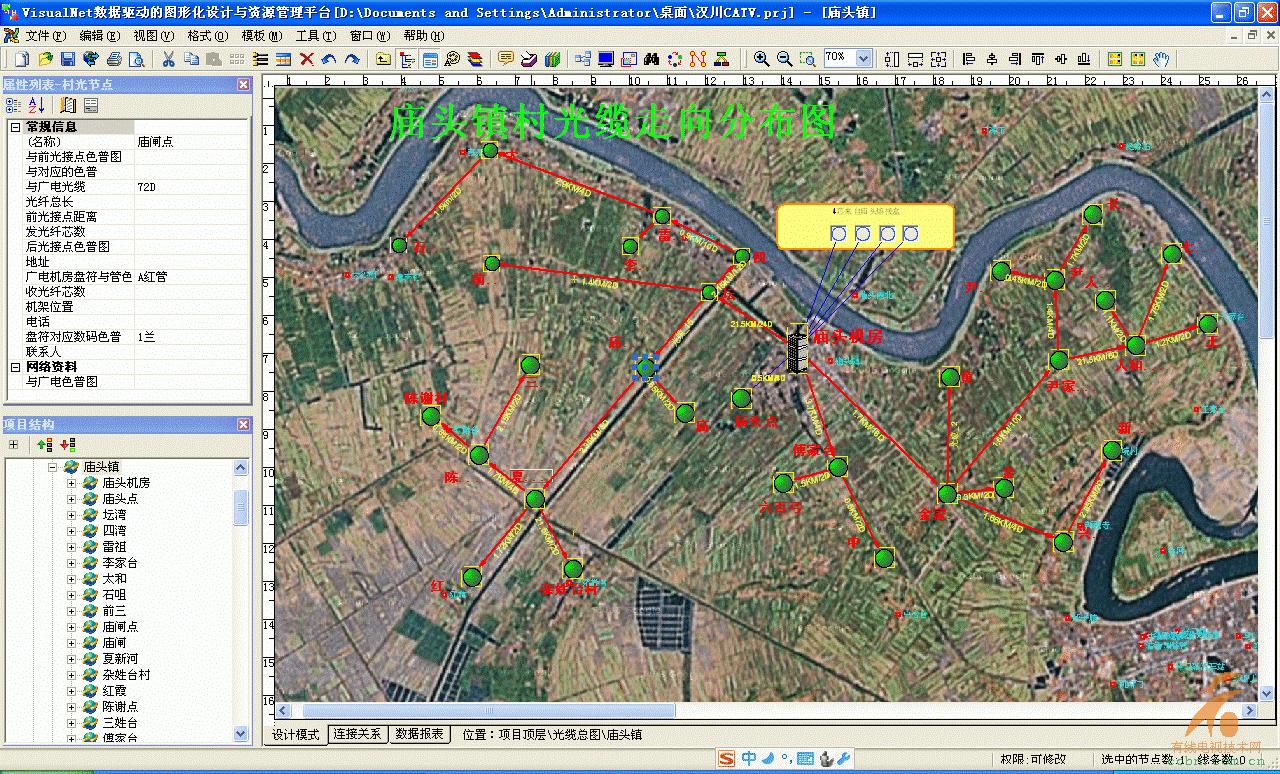Screen dimensions: 1280x774
Task: Click the 与广电光缆 property value field
Action: 190,187
